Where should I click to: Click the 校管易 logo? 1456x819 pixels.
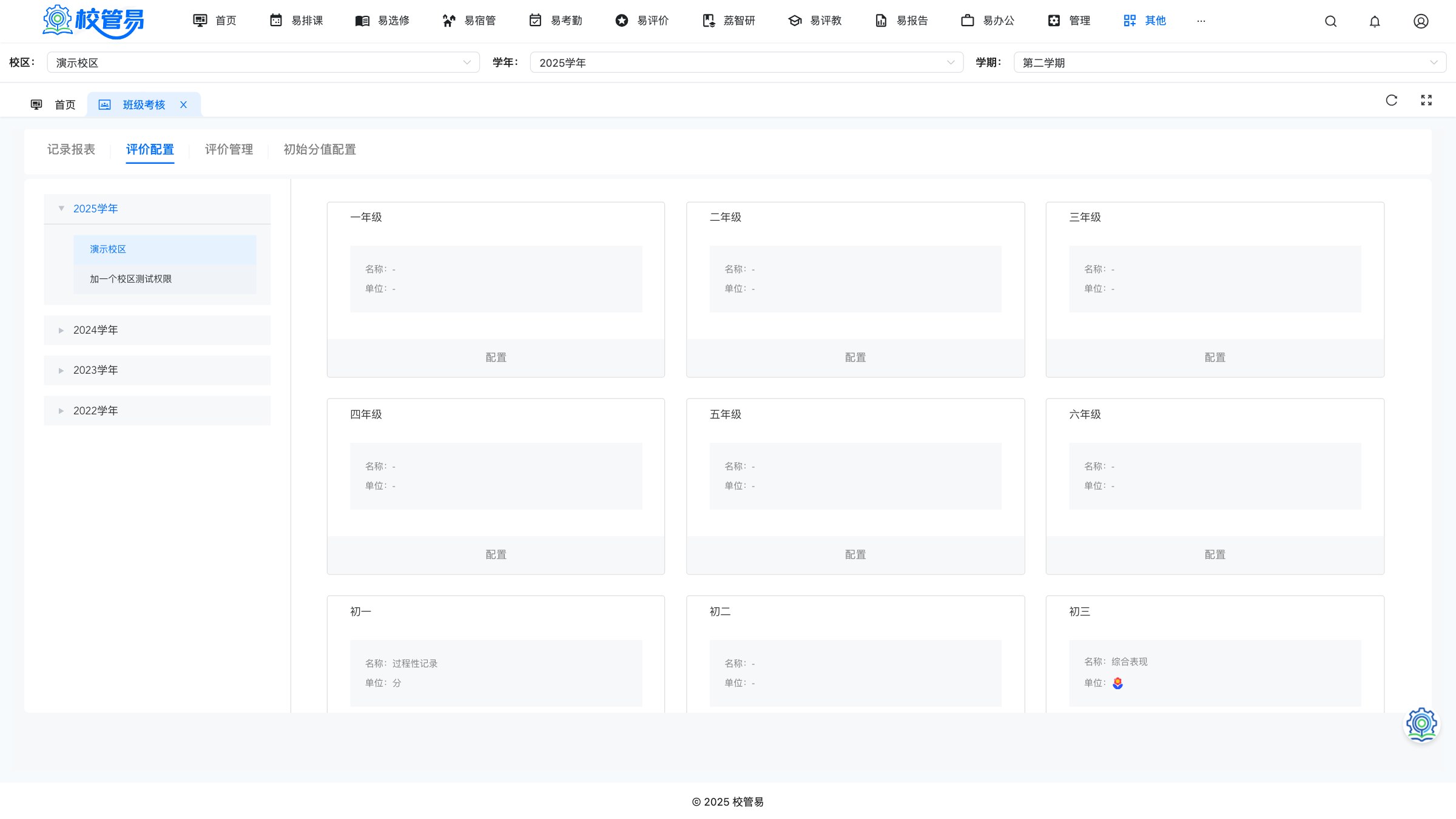point(93,21)
